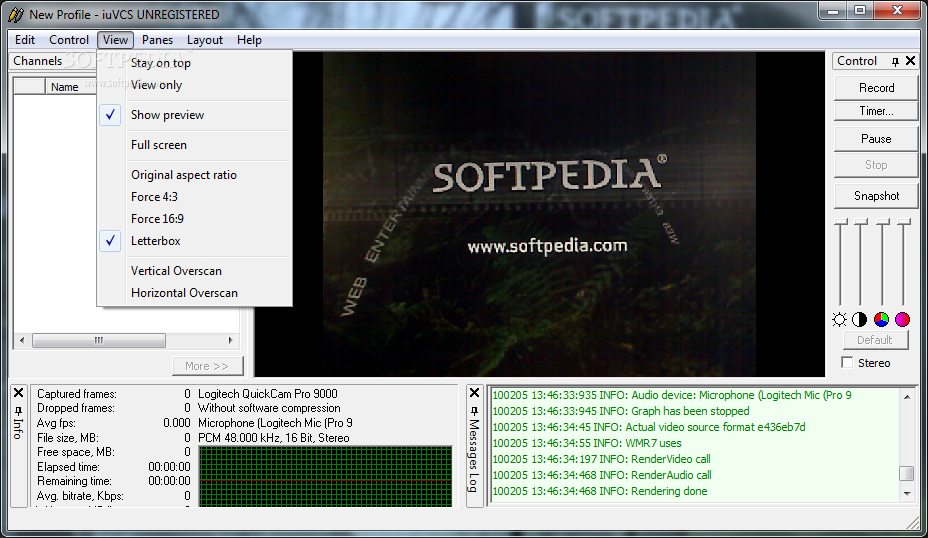Click the Stop button

(876, 165)
